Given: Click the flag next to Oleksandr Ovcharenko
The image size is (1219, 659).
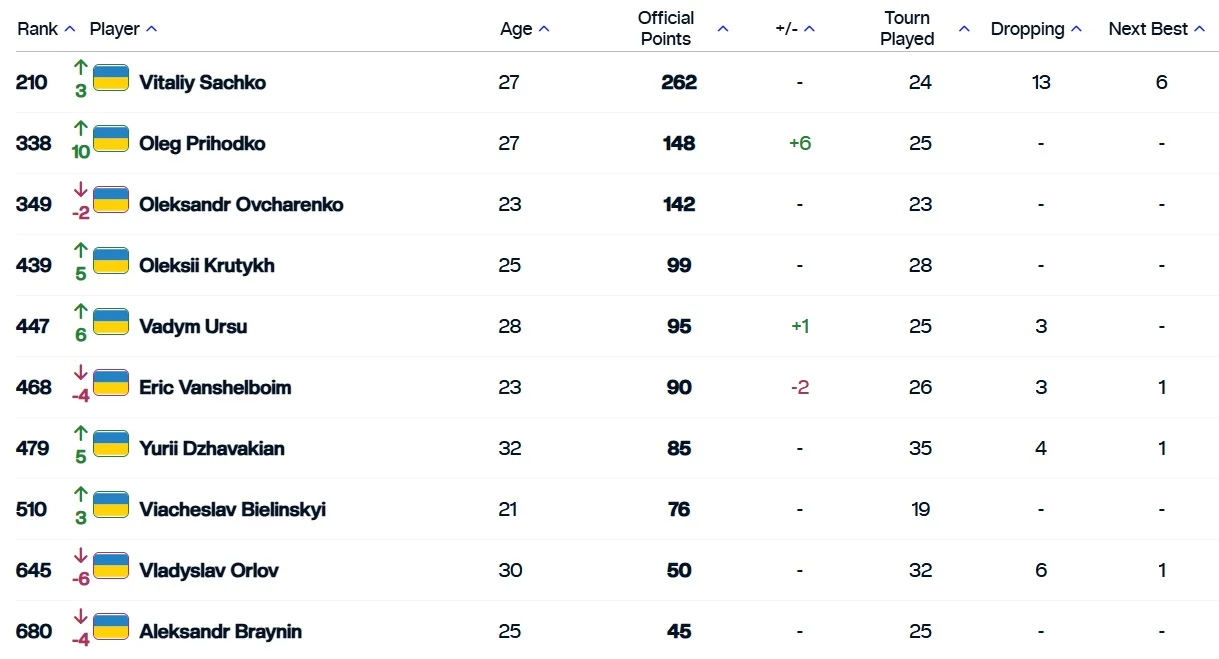Looking at the screenshot, I should [111, 200].
